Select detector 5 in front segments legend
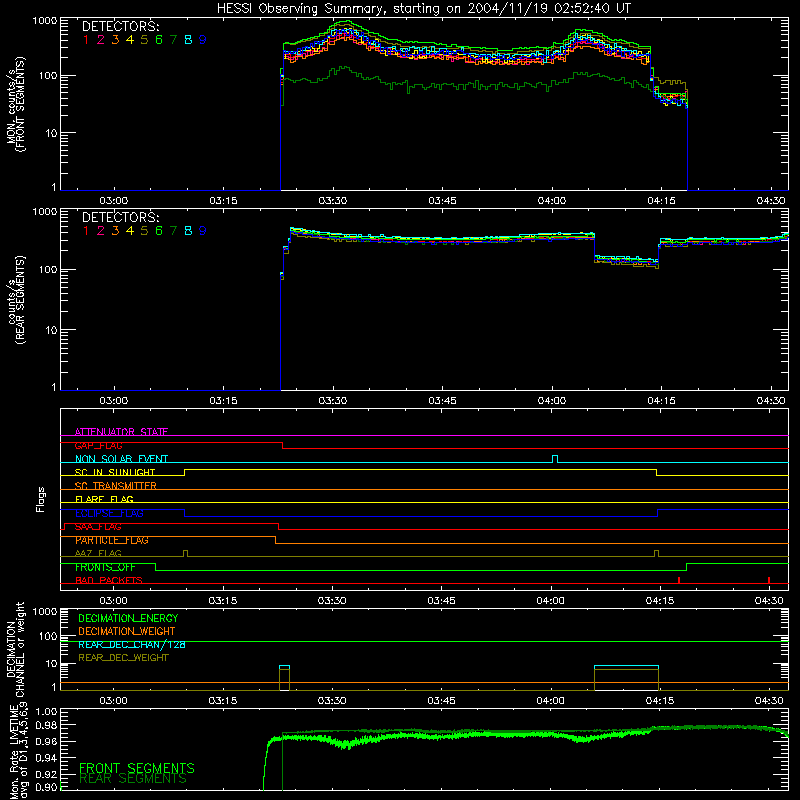Image resolution: width=800 pixels, height=800 pixels. pos(144,40)
